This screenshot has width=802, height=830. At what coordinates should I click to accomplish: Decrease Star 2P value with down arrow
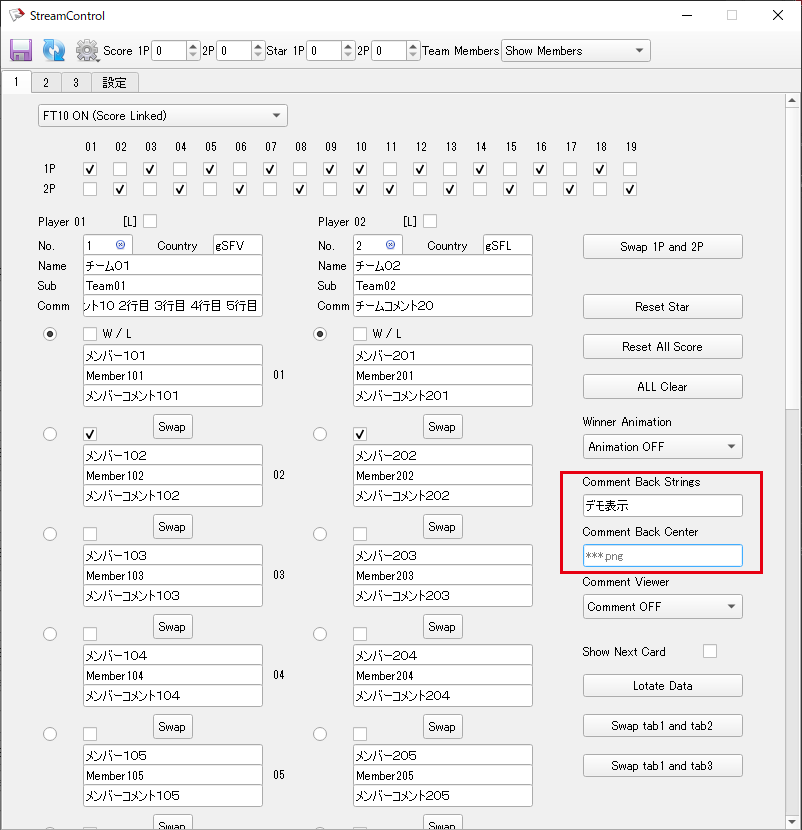point(413,55)
